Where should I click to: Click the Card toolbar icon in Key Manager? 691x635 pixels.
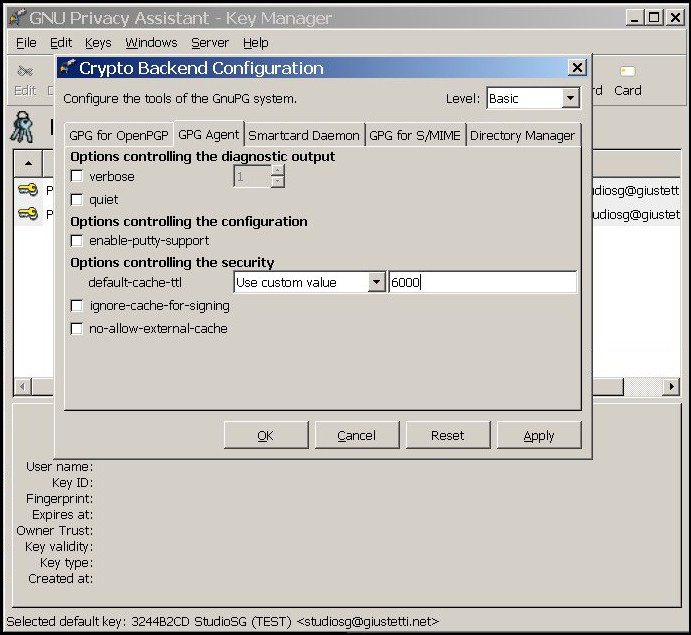point(628,71)
